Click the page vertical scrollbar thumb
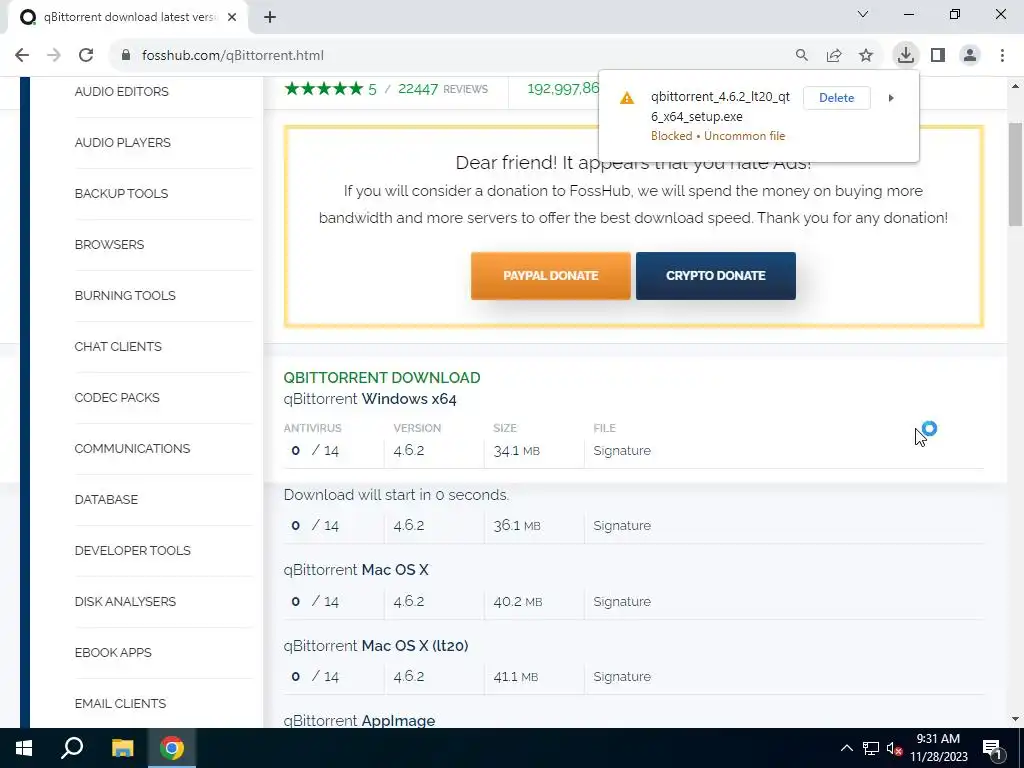This screenshot has width=1024, height=768. point(1015,174)
